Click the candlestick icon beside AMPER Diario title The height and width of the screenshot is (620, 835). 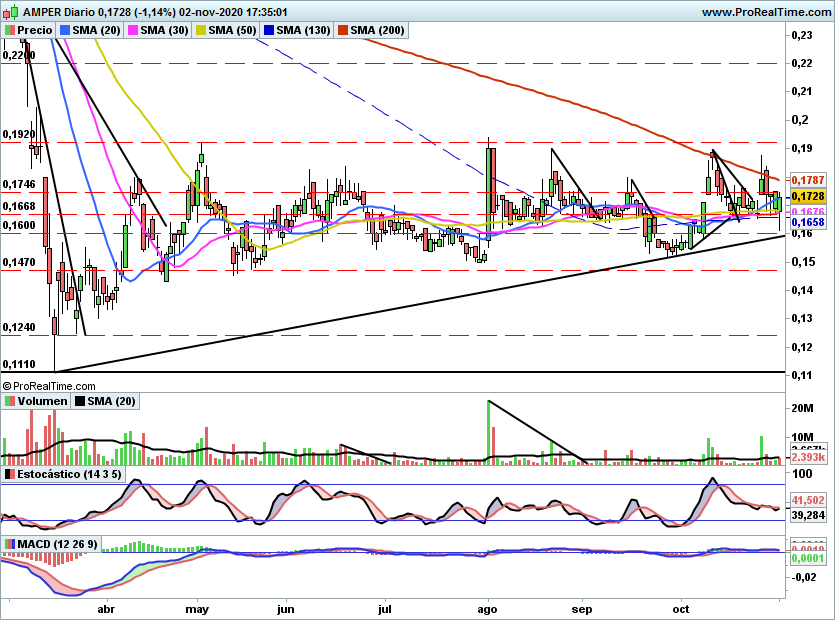click(11, 12)
